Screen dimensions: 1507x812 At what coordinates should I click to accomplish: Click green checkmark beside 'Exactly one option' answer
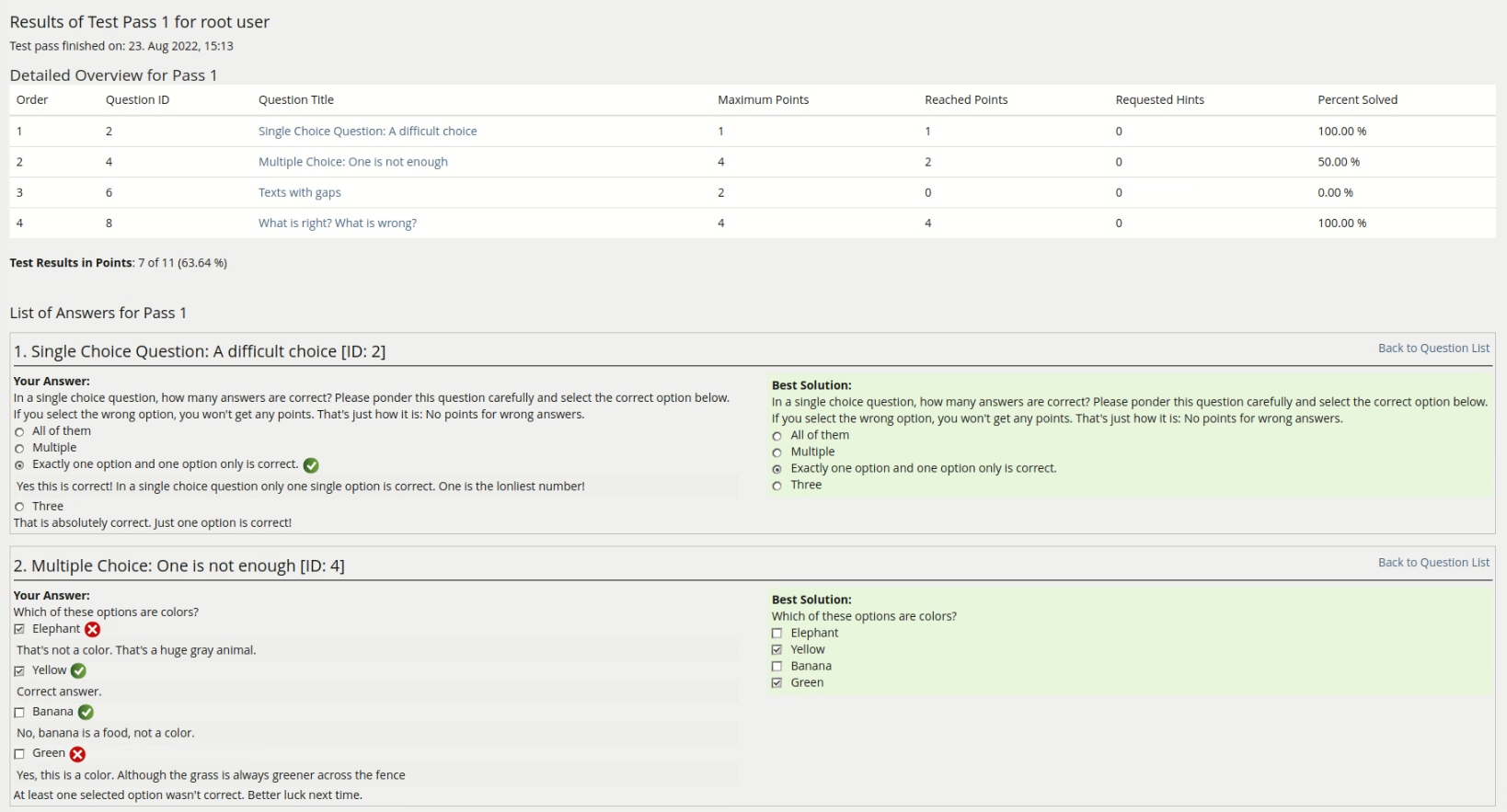tap(311, 465)
